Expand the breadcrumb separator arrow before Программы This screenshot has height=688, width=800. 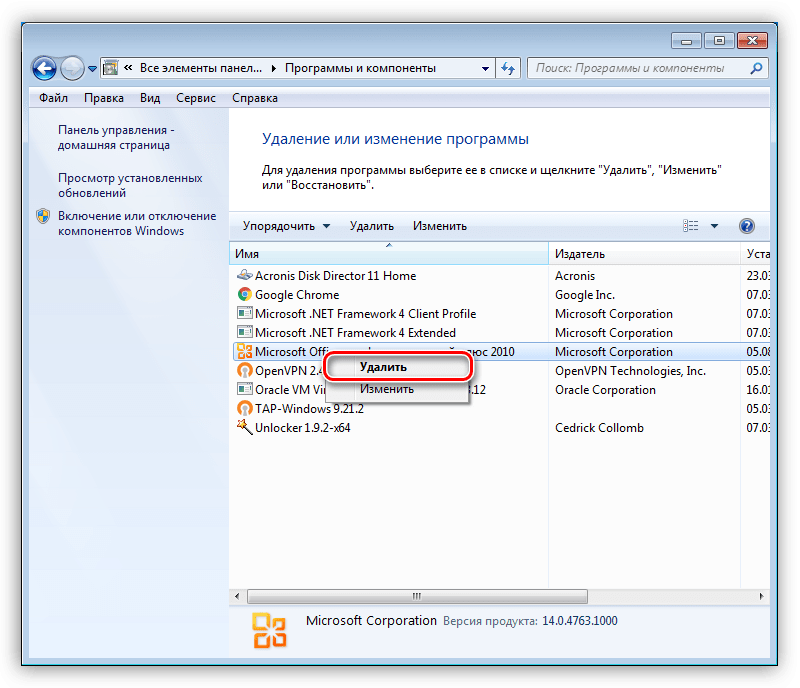(273, 68)
